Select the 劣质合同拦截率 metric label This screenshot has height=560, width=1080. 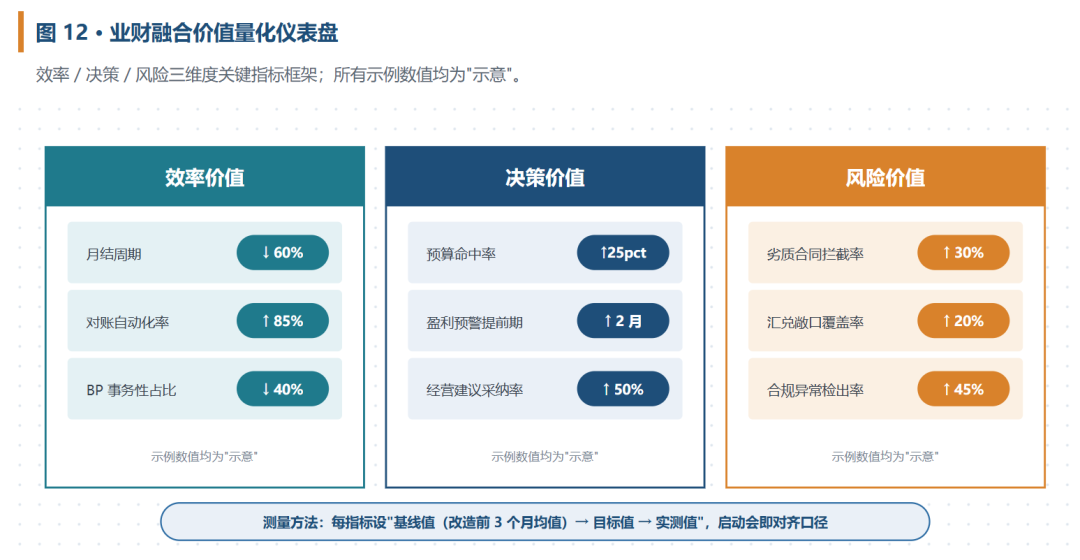click(x=815, y=254)
